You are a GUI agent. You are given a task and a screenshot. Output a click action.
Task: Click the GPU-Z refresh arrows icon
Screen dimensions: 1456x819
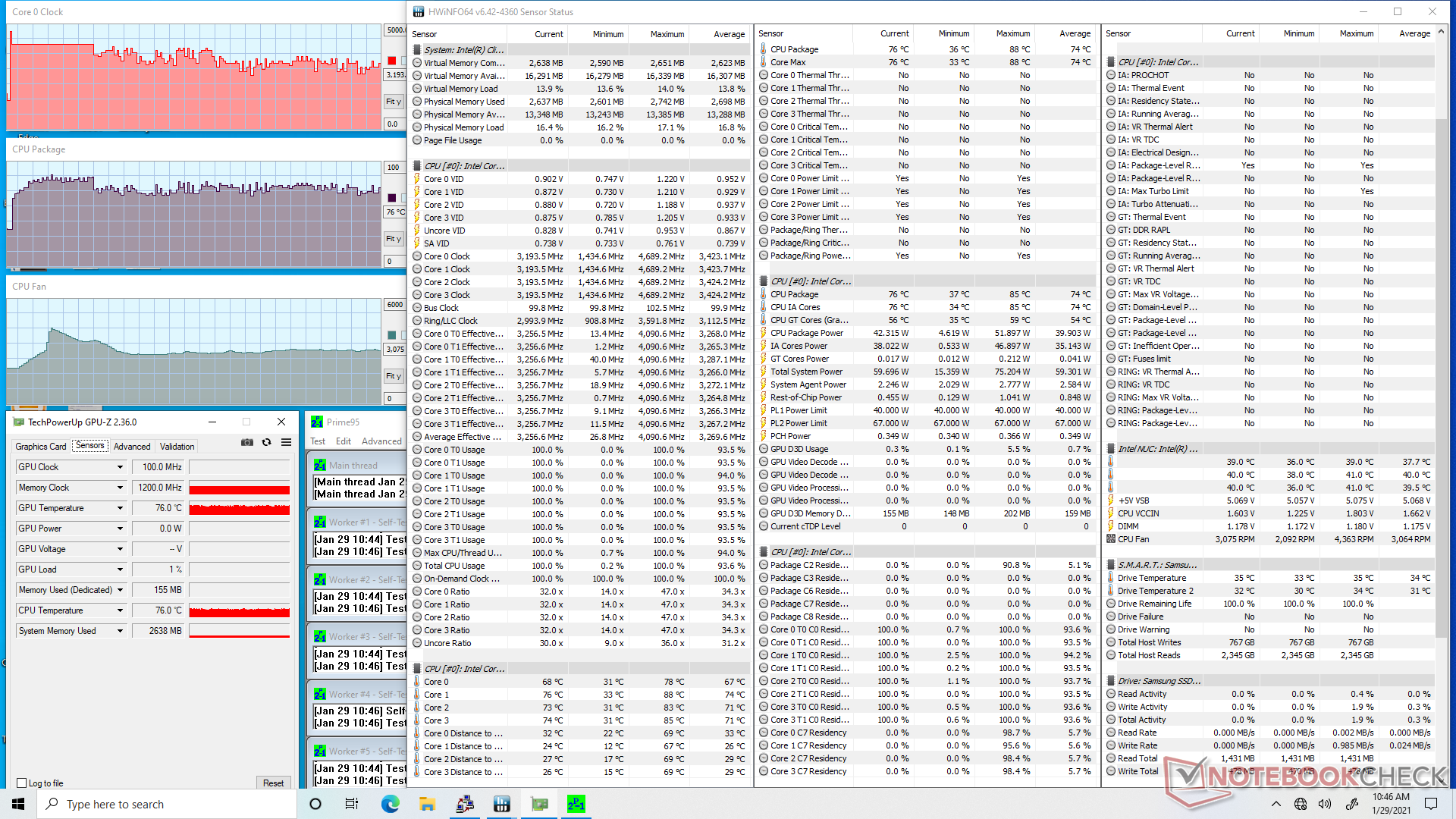pos(266,442)
